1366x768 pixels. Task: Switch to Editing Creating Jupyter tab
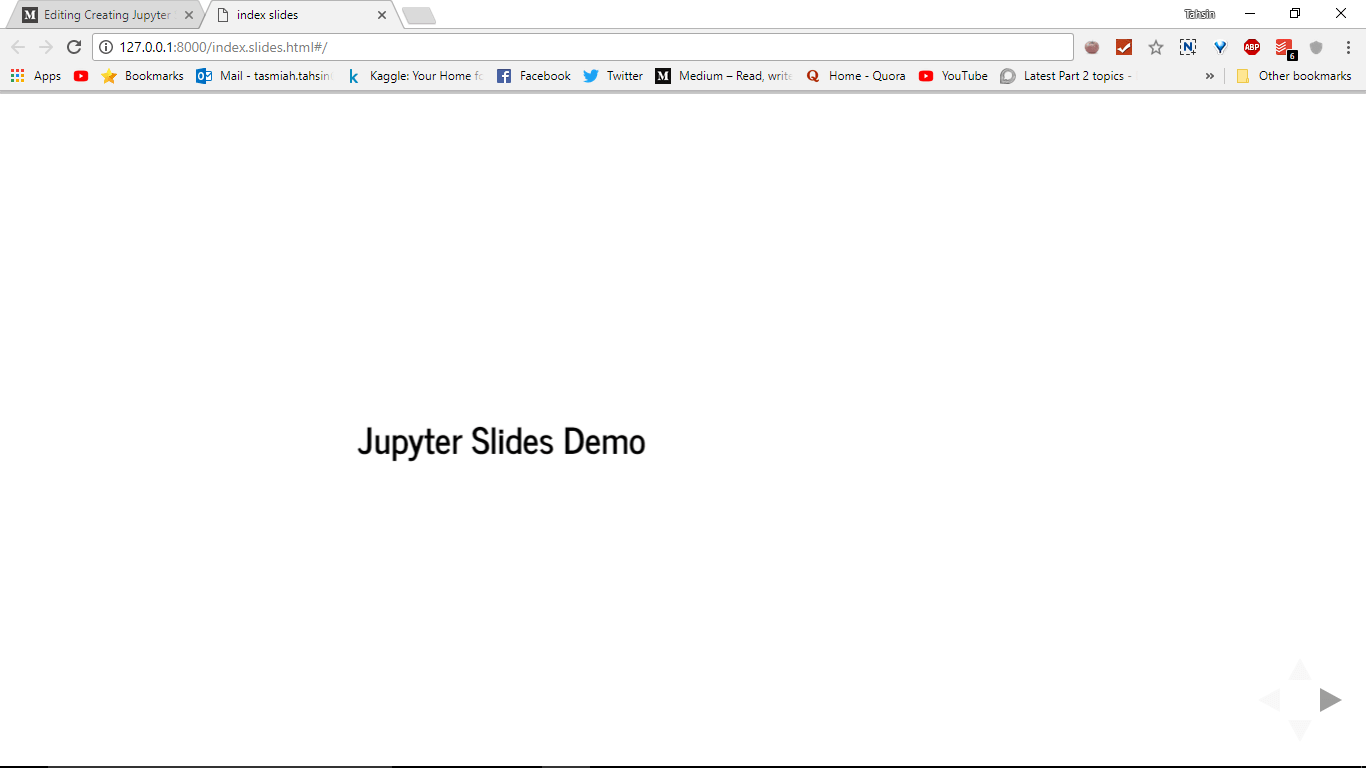[107, 15]
